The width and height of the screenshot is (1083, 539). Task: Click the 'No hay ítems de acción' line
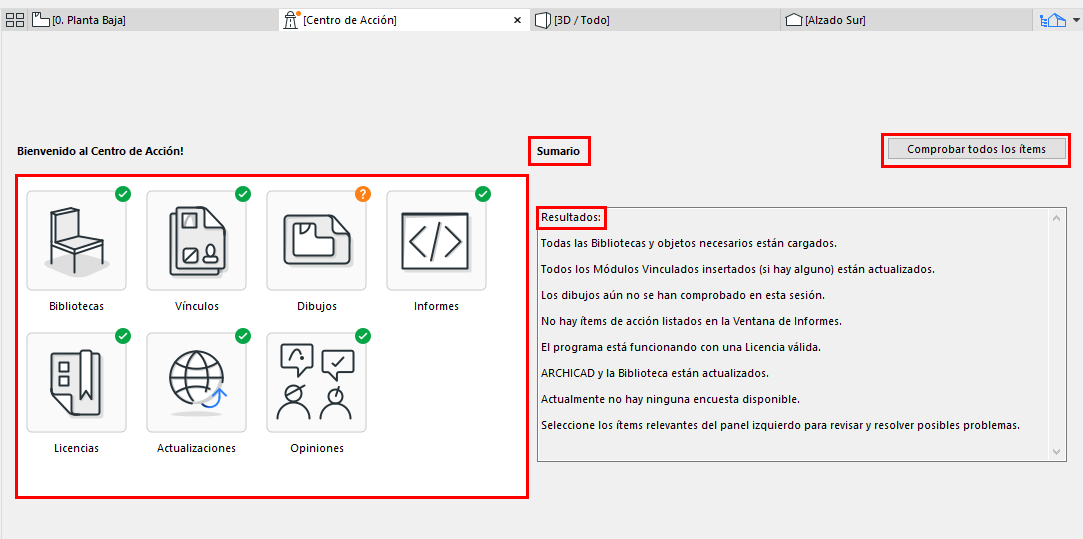click(x=691, y=321)
